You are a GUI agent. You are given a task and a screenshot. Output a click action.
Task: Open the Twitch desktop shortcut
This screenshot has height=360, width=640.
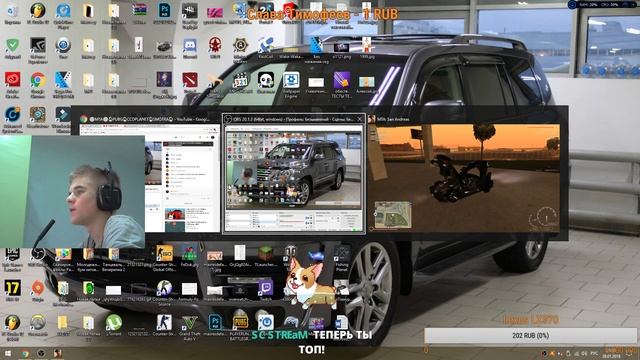coord(266,288)
